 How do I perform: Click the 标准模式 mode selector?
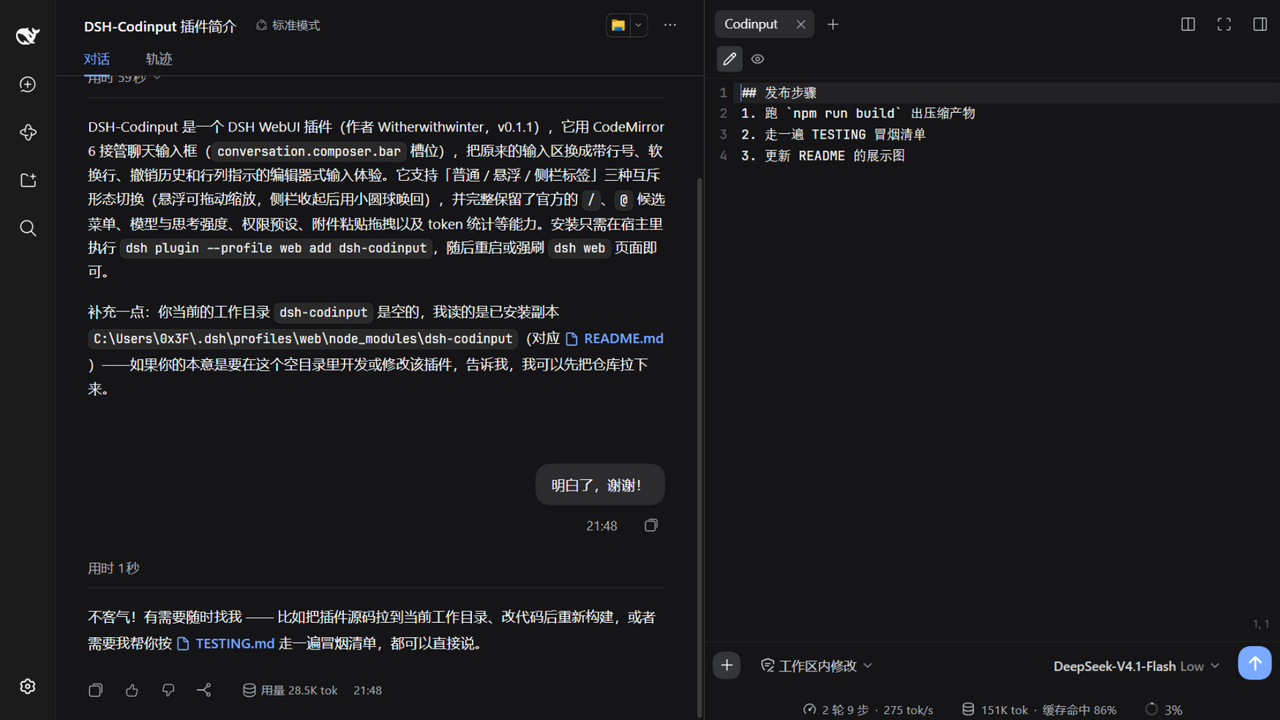[x=288, y=25]
